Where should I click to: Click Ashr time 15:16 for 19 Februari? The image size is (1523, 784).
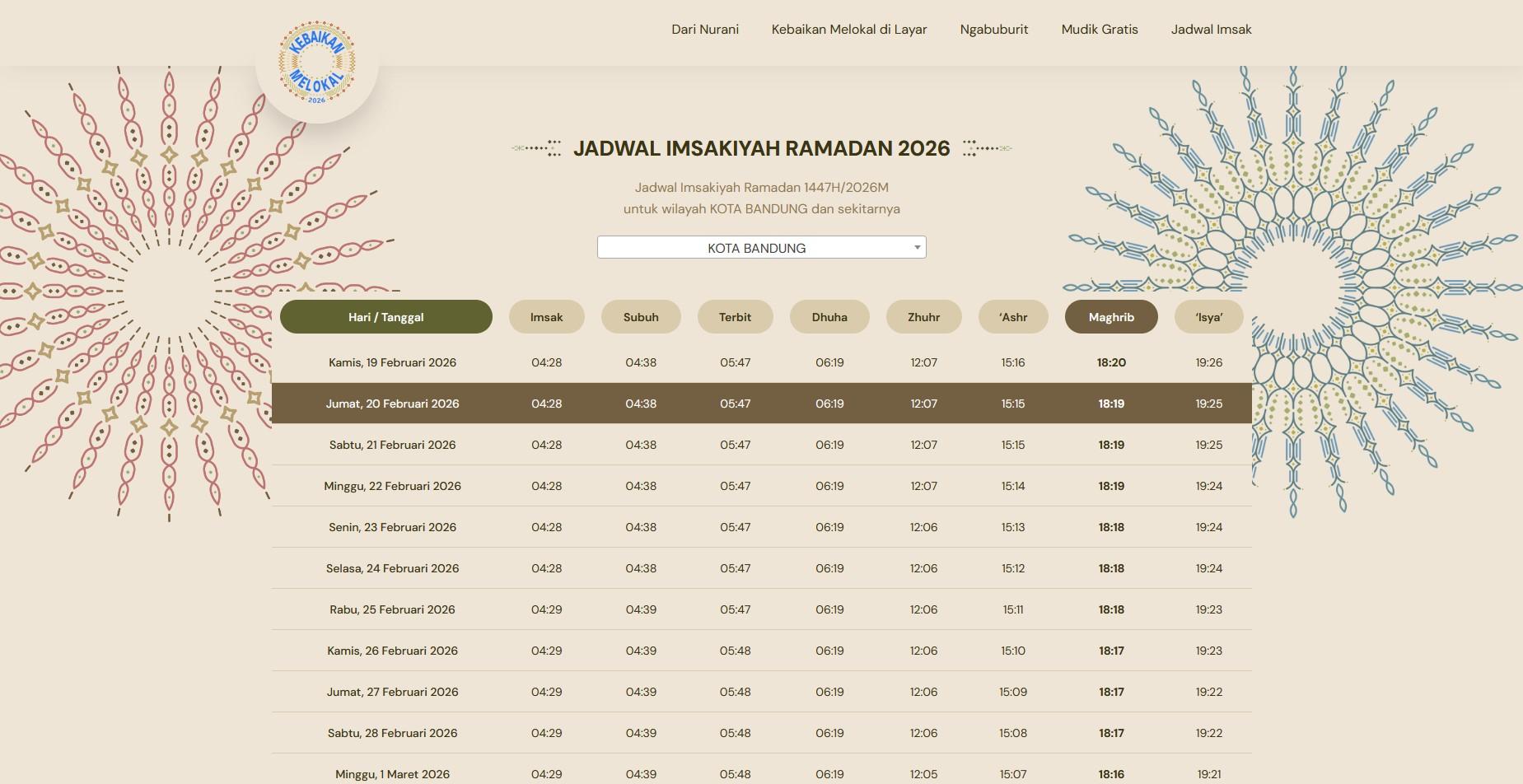coord(1013,362)
